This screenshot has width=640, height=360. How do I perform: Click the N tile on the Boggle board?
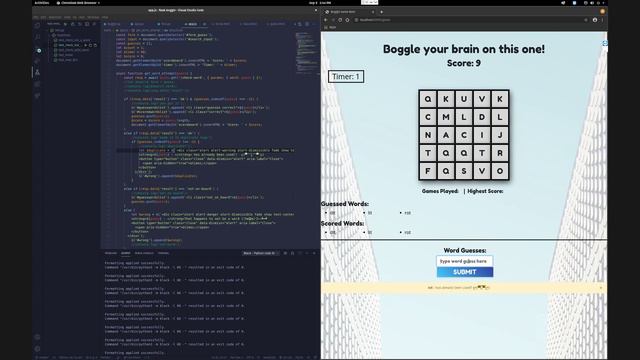point(428,135)
